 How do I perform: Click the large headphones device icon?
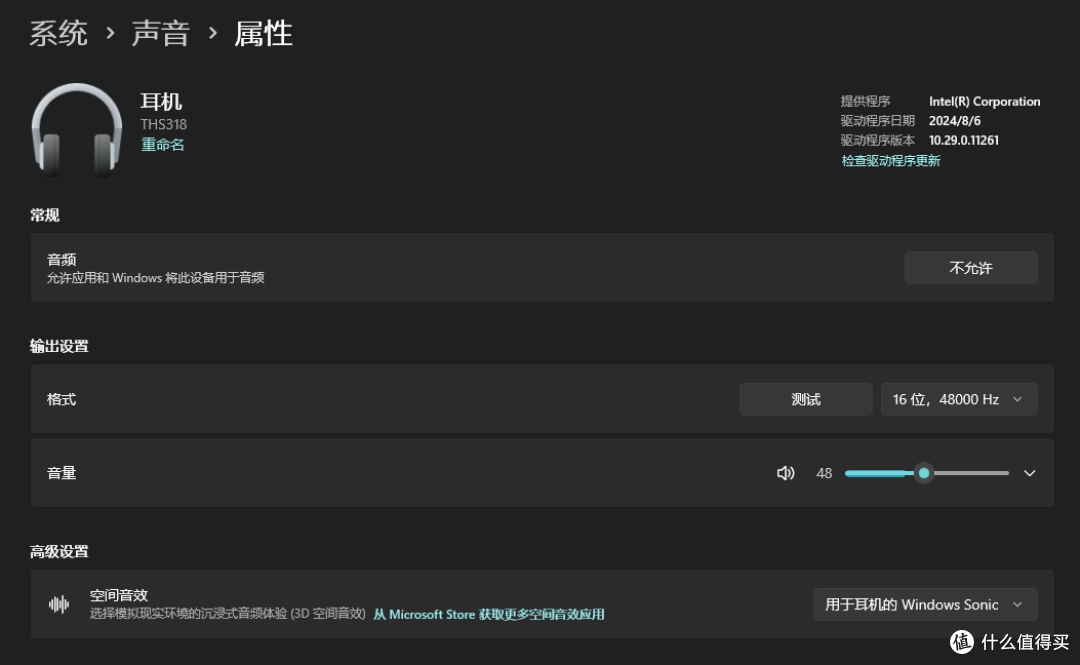click(x=76, y=130)
